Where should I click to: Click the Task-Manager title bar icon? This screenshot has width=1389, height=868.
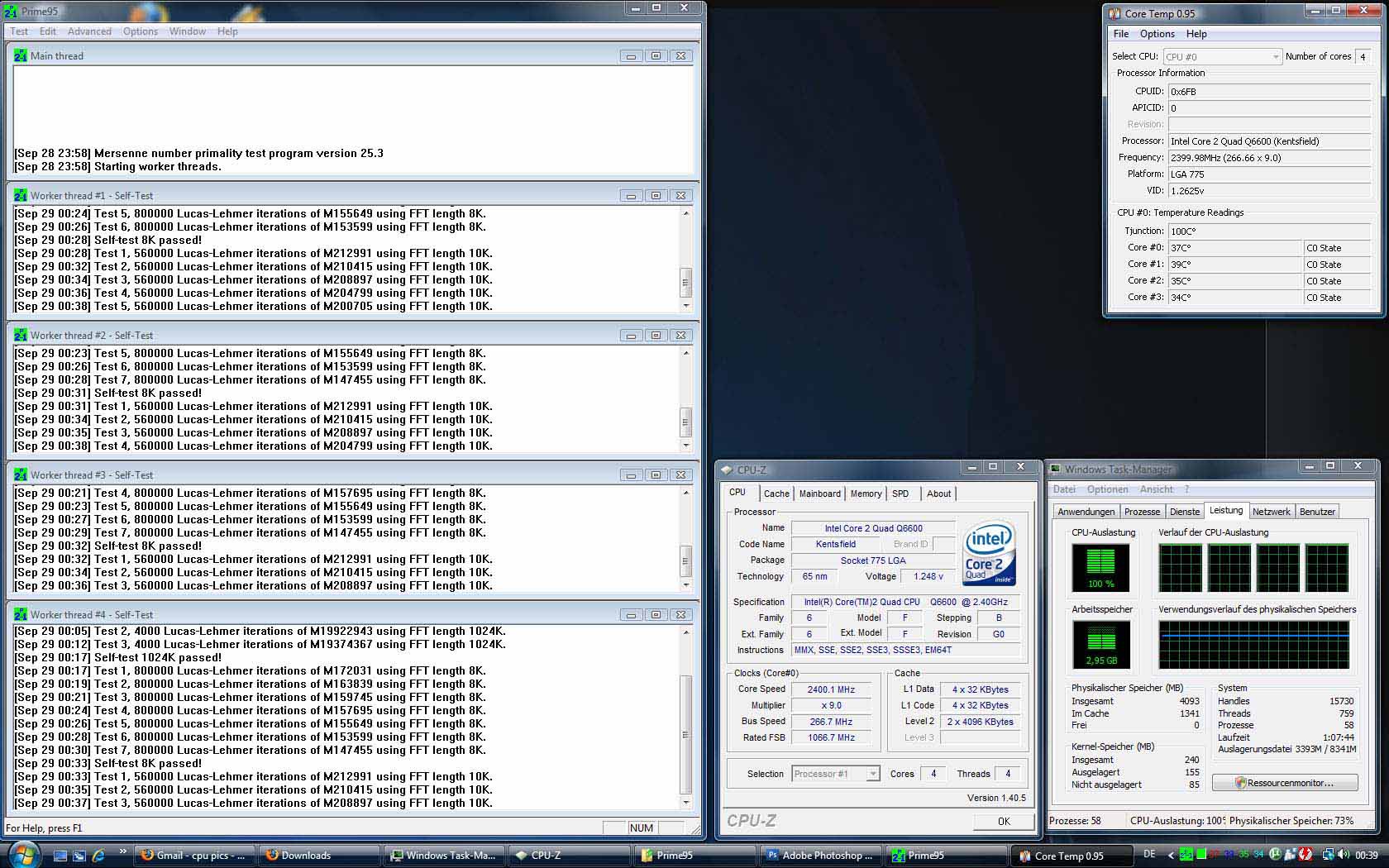point(1055,469)
